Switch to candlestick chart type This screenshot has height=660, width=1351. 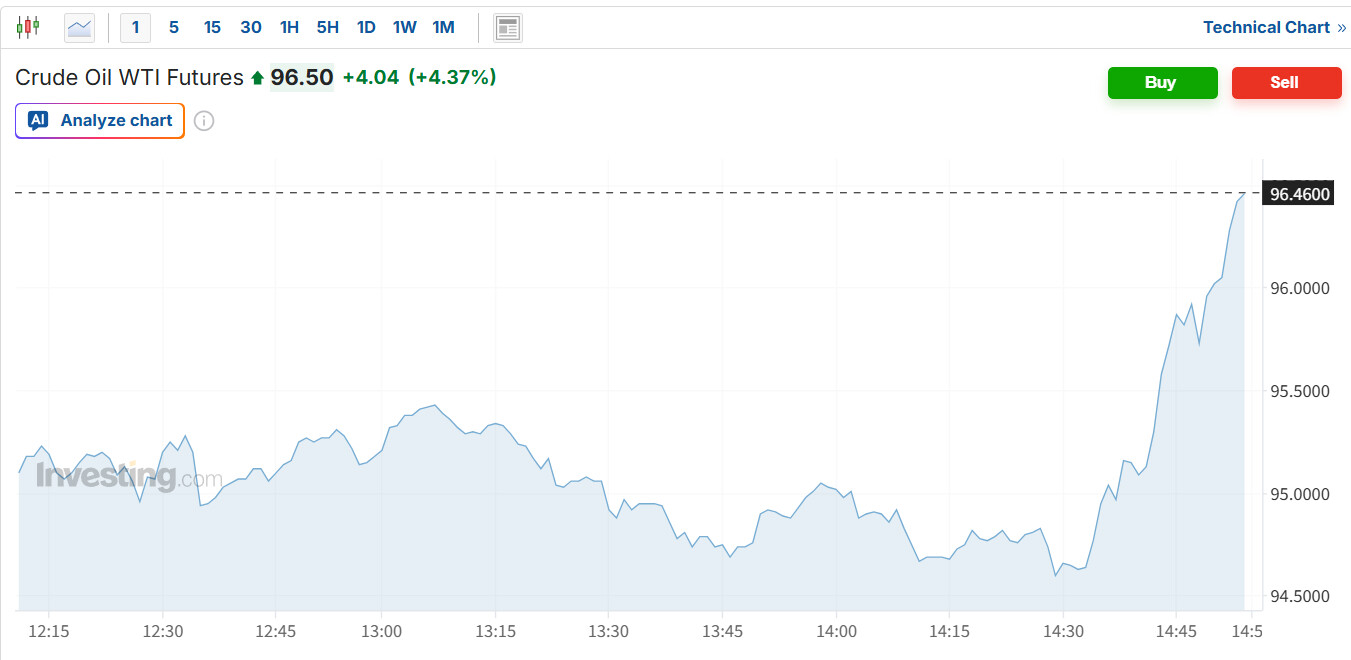point(28,27)
